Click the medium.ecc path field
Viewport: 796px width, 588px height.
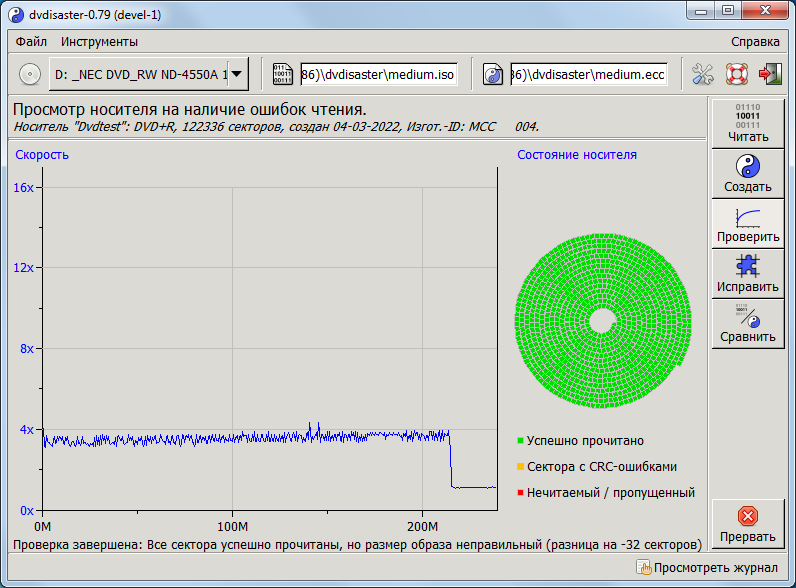(588, 74)
